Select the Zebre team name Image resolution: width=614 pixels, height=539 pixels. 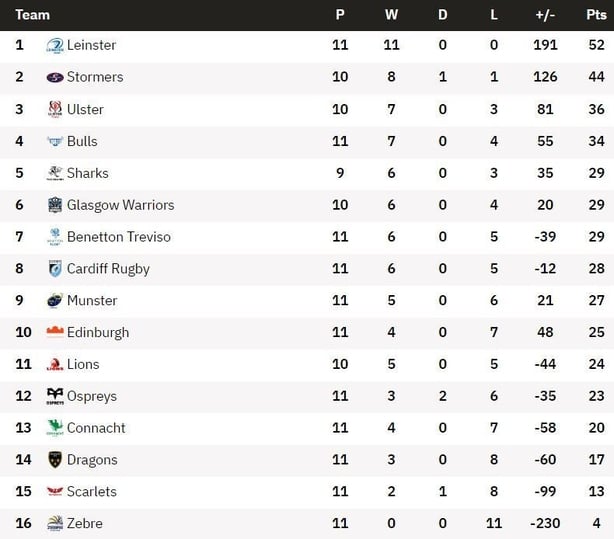85,523
